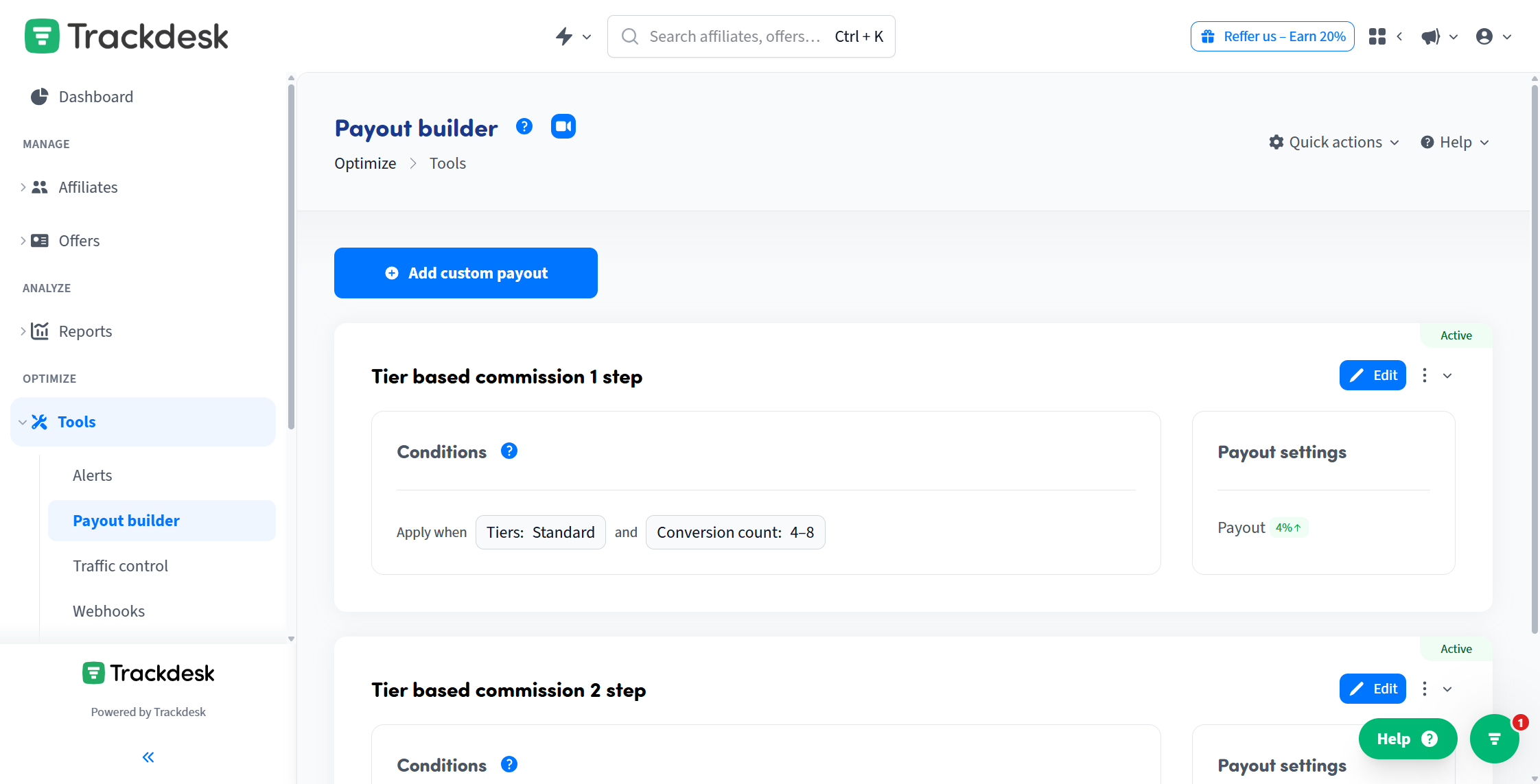Click the video tutorial icon beside Payout builder title
This screenshot has height=784, width=1540.
(563, 126)
